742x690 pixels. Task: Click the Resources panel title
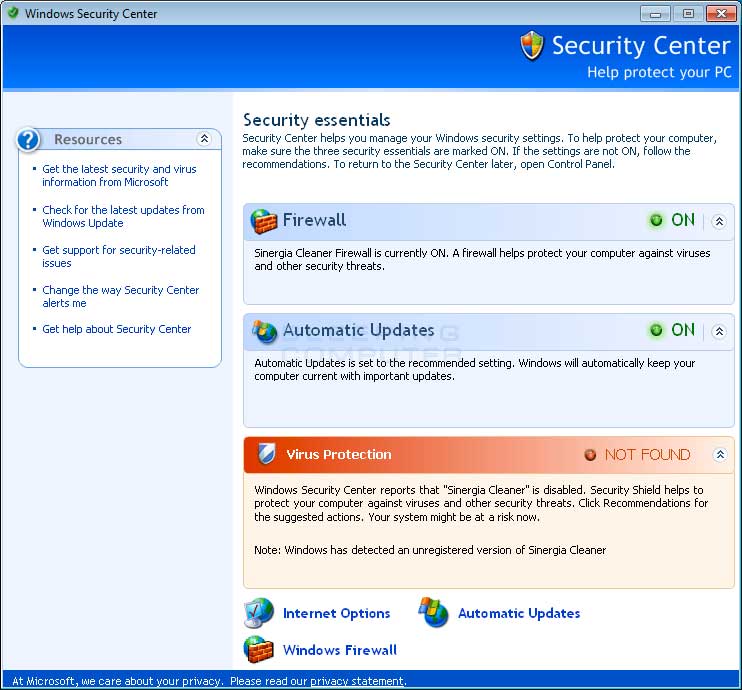(88, 140)
